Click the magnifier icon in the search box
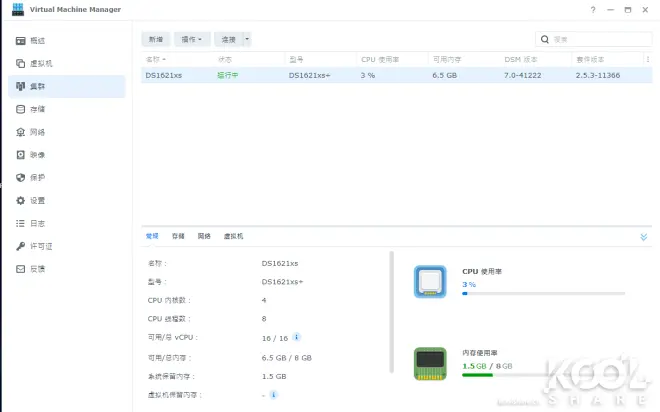Screen dimensions: 660x412 point(545,39)
